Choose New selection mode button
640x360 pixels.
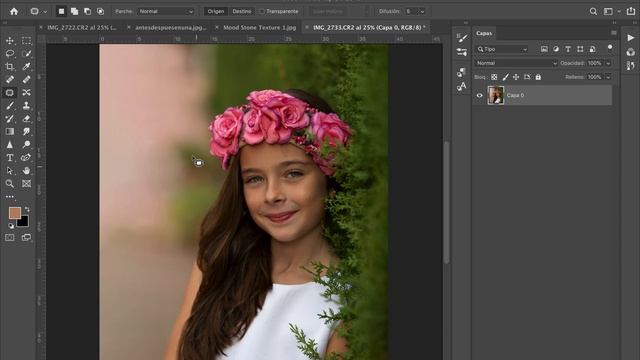(61, 11)
